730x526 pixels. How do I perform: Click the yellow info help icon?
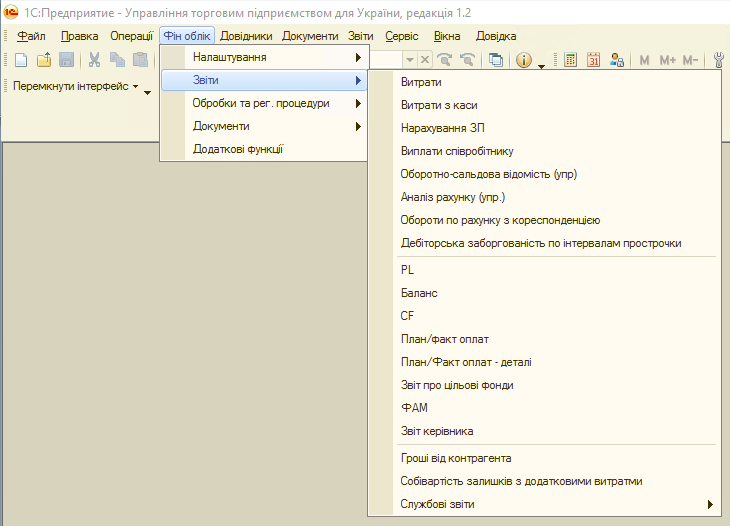[524, 60]
